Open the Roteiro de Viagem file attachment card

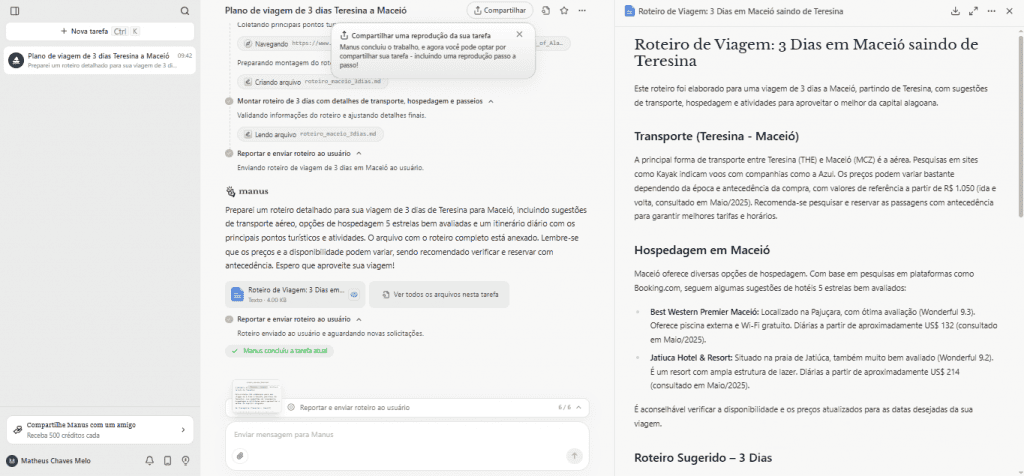(x=295, y=294)
